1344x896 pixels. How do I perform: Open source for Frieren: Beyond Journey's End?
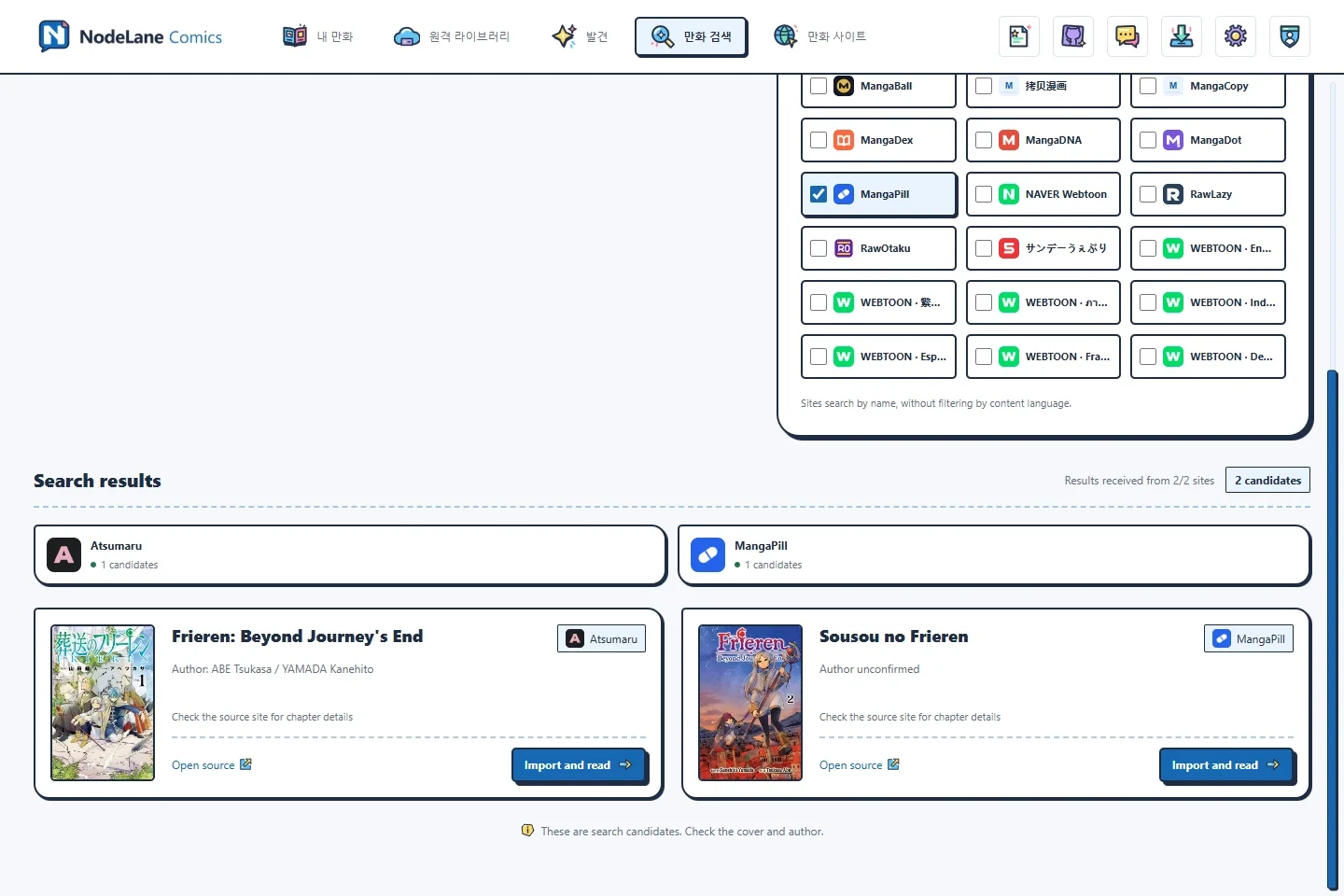pyautogui.click(x=212, y=765)
